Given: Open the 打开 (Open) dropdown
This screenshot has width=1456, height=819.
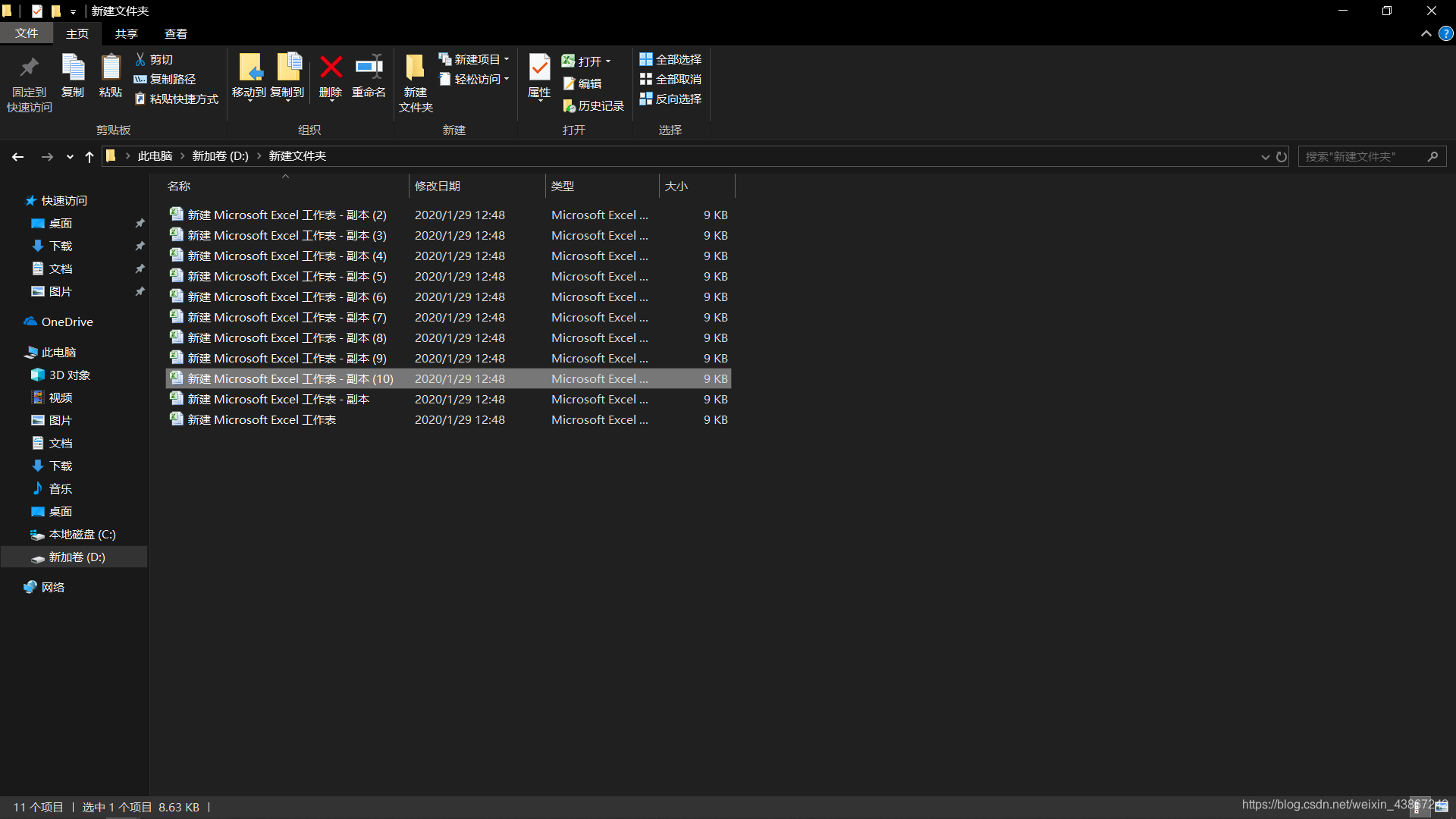Looking at the screenshot, I should coord(586,61).
